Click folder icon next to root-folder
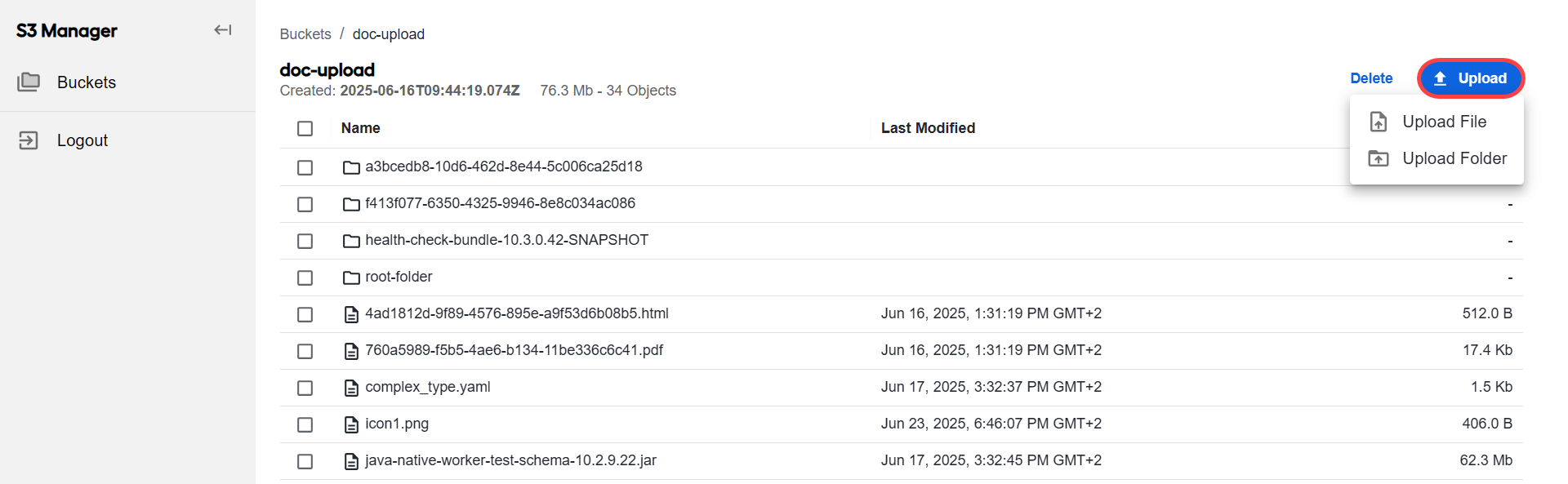The width and height of the screenshot is (1568, 484). (351, 278)
